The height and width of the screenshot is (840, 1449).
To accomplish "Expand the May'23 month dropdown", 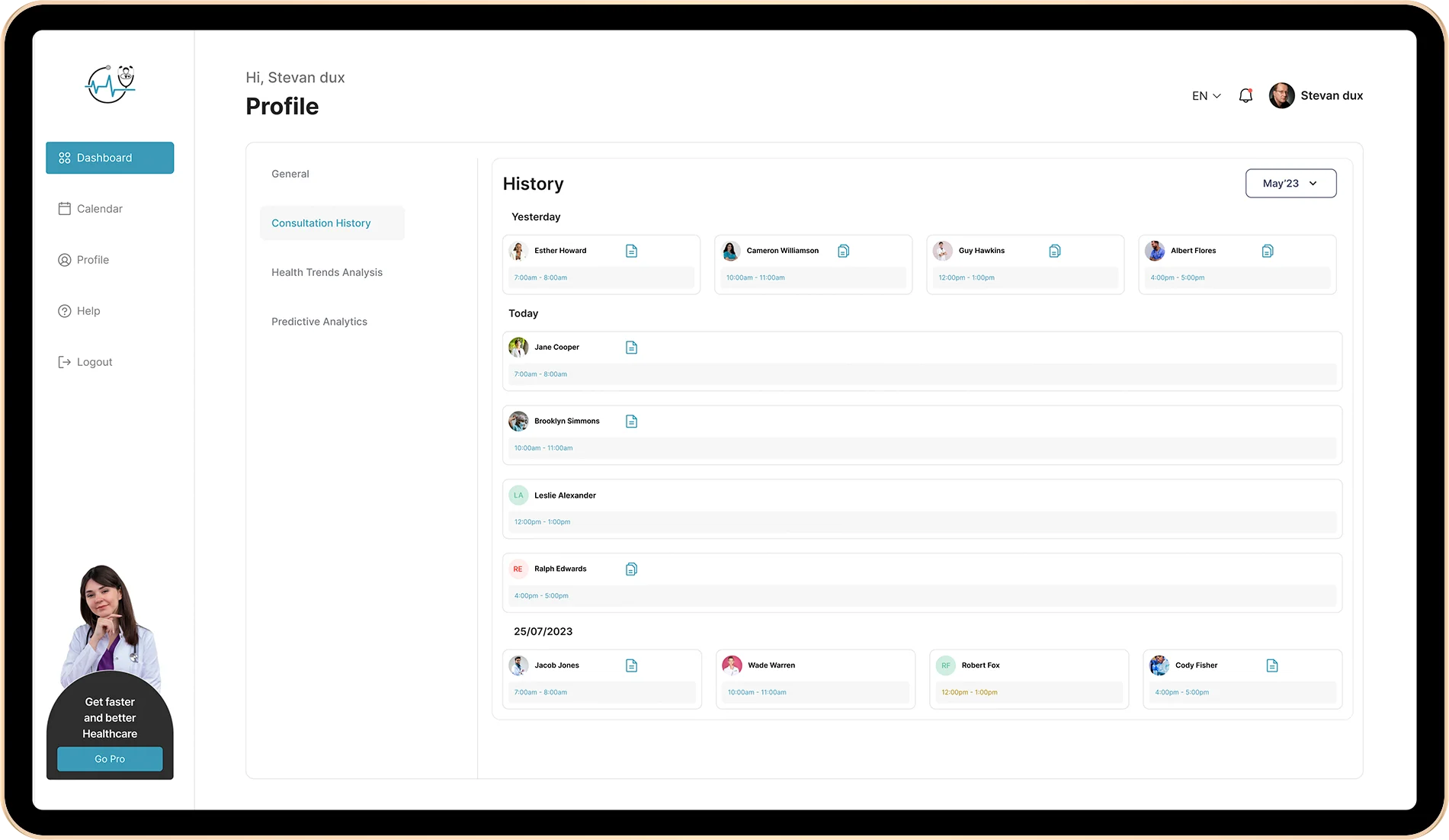I will click(x=1290, y=184).
